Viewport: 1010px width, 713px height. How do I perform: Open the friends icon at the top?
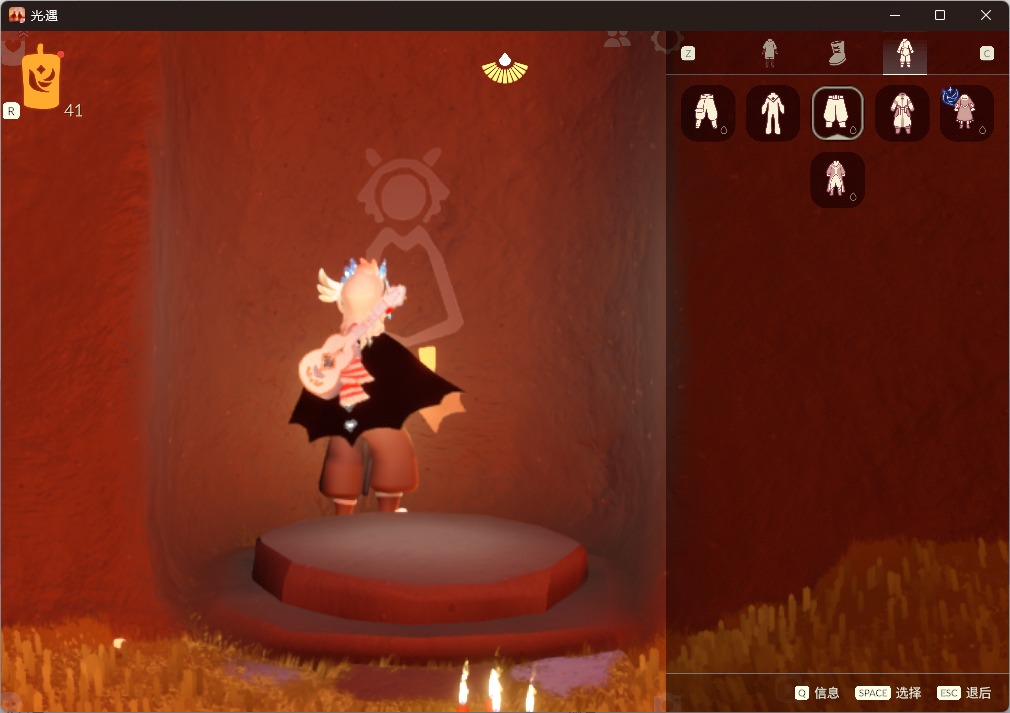coord(617,40)
